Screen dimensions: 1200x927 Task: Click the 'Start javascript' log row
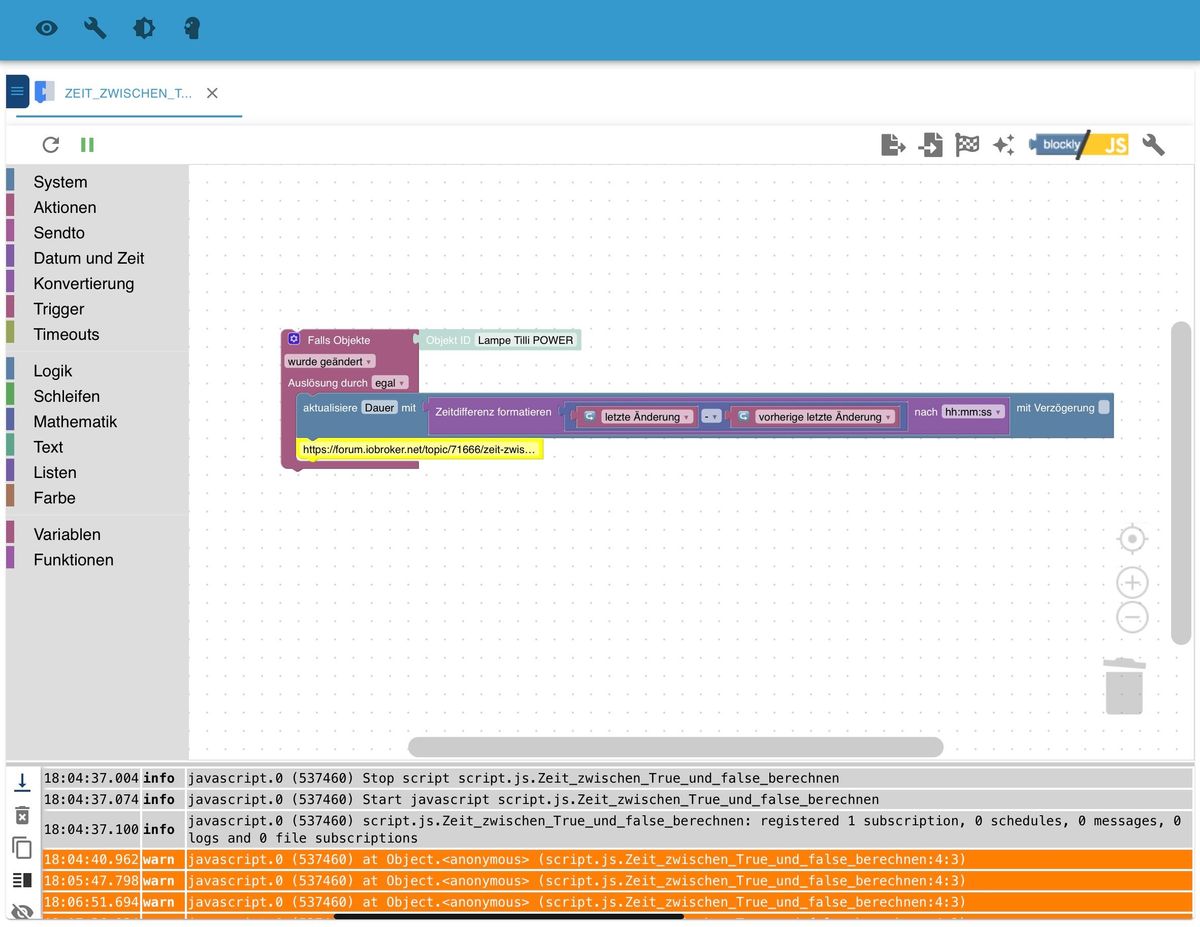617,799
